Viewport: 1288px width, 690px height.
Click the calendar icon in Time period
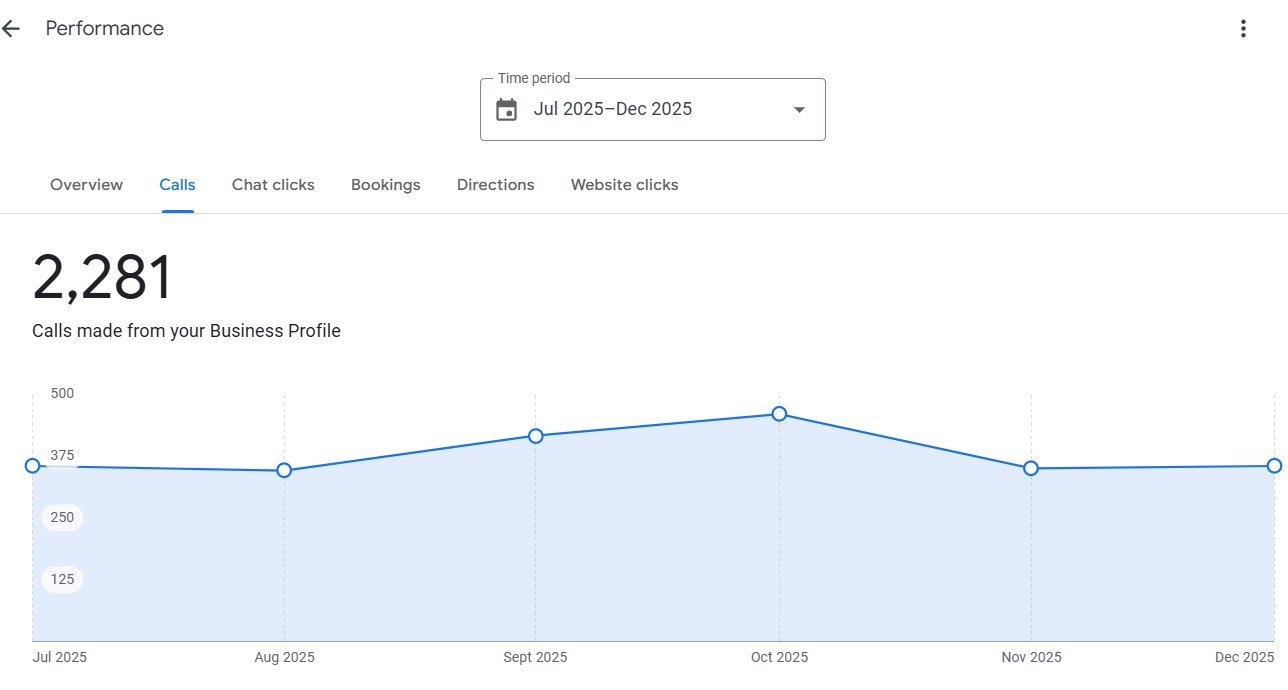tap(507, 110)
